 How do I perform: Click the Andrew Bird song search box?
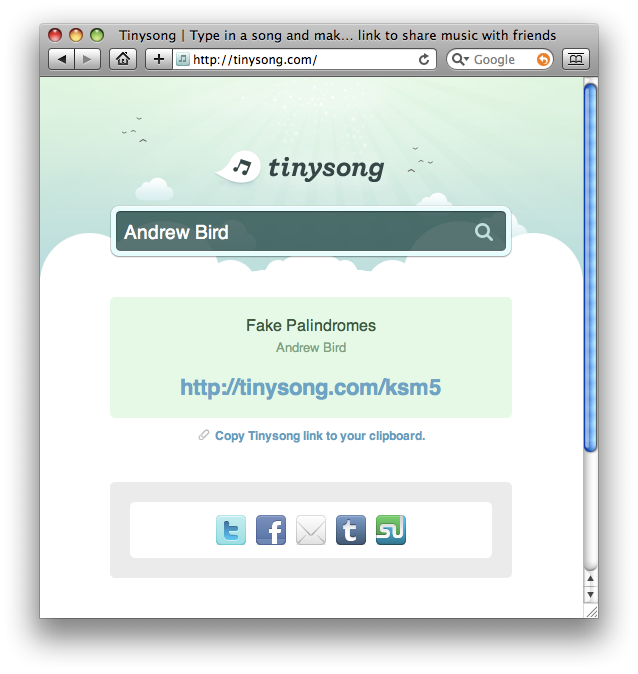point(311,231)
